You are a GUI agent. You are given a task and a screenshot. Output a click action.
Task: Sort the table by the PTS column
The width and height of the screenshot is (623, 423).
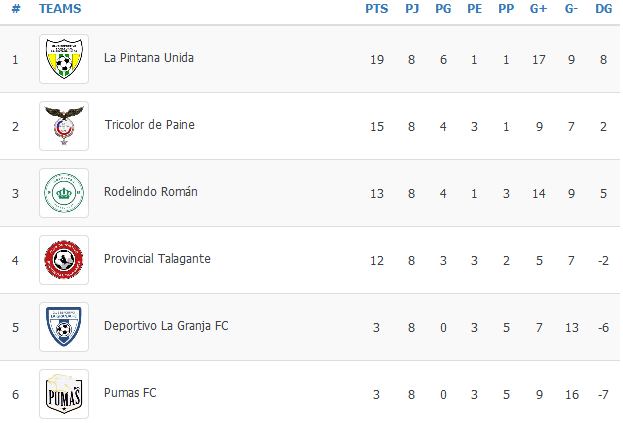pos(377,9)
